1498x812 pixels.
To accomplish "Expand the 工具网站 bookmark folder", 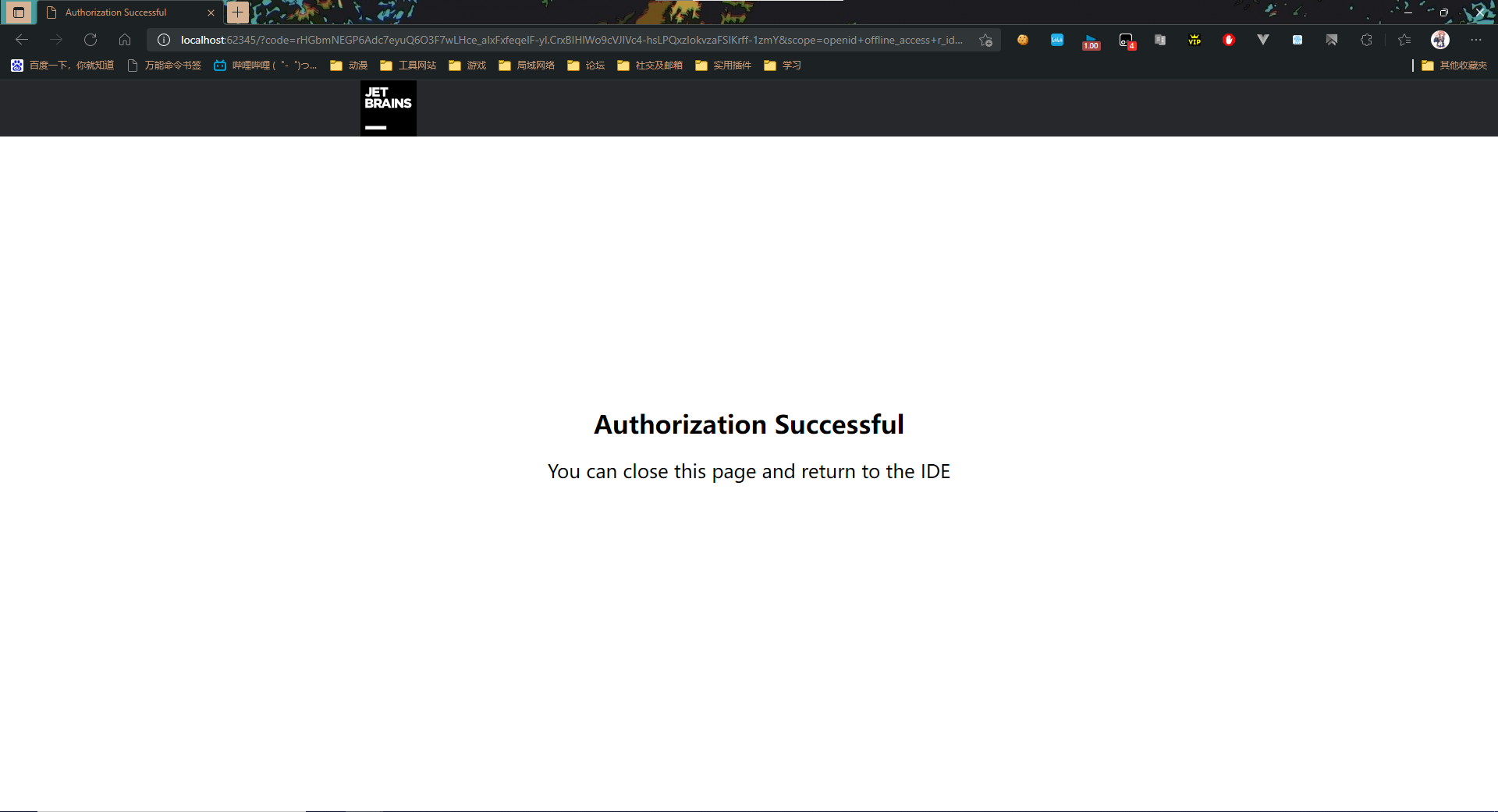I will coord(408,66).
